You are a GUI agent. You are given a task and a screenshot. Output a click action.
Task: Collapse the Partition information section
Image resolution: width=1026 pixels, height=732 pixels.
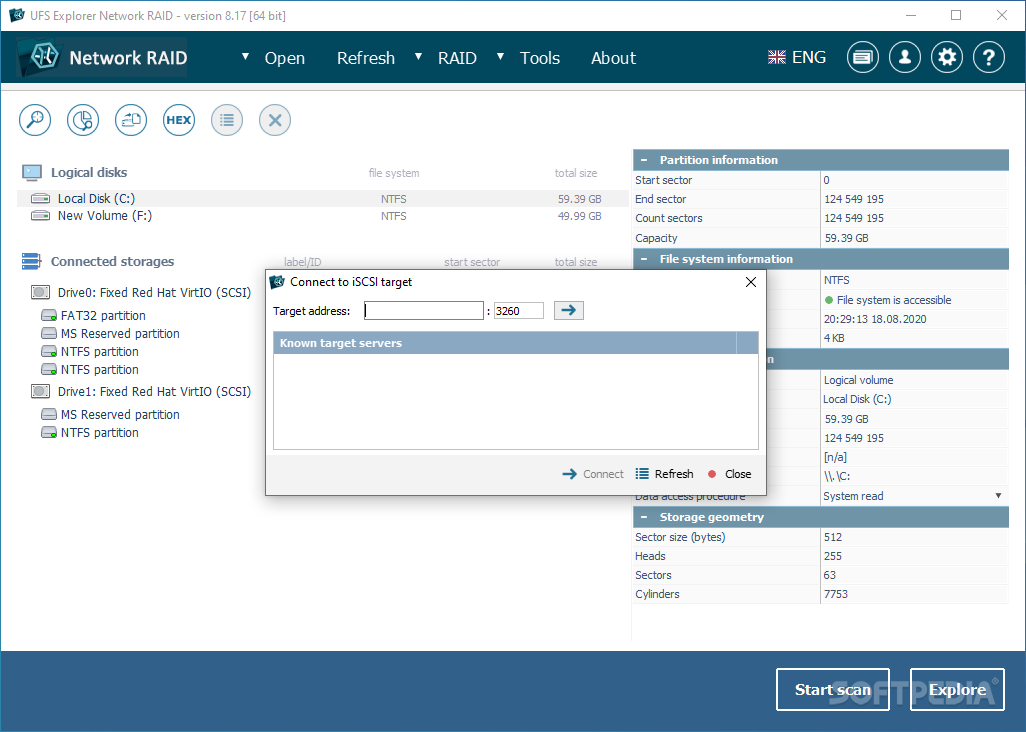(x=644, y=160)
